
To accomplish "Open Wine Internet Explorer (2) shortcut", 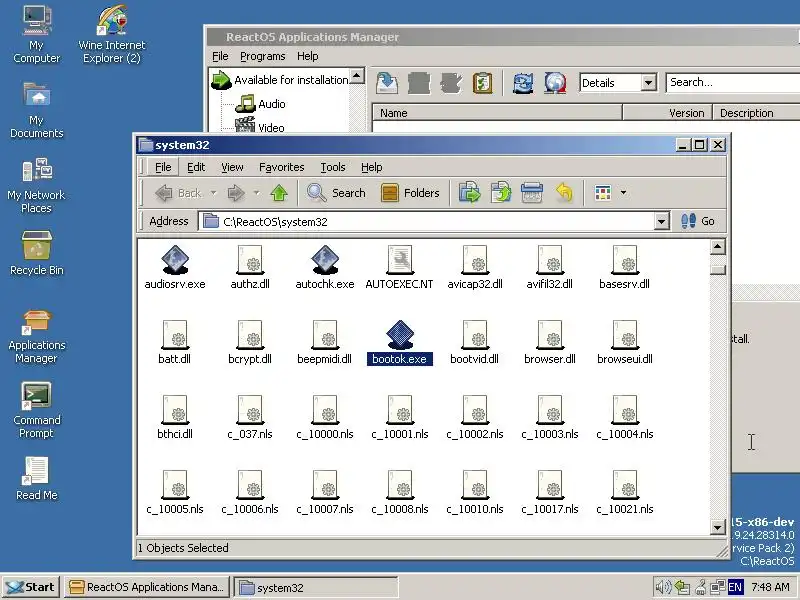I will pos(112,34).
